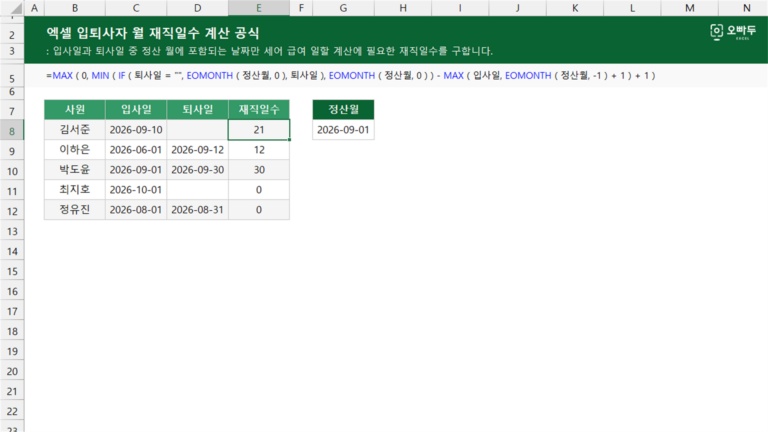The width and height of the screenshot is (768, 432).
Task: Click the title '엑셀 입퇴사자 월 재직일수 계산 공식'
Action: click(153, 33)
